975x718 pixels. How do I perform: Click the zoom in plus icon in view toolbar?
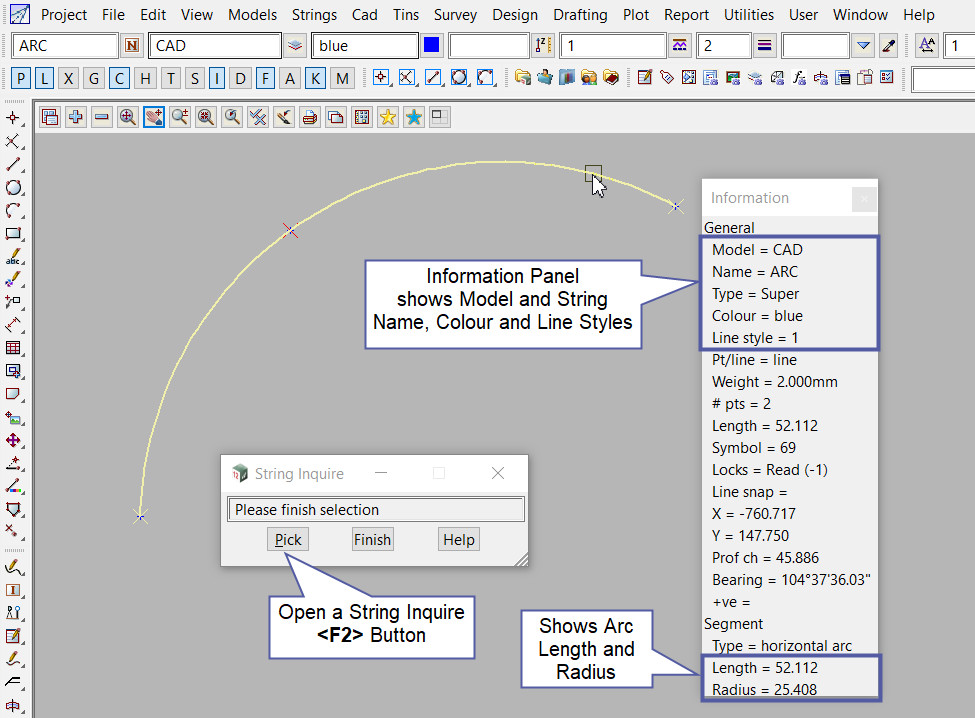(x=76, y=117)
